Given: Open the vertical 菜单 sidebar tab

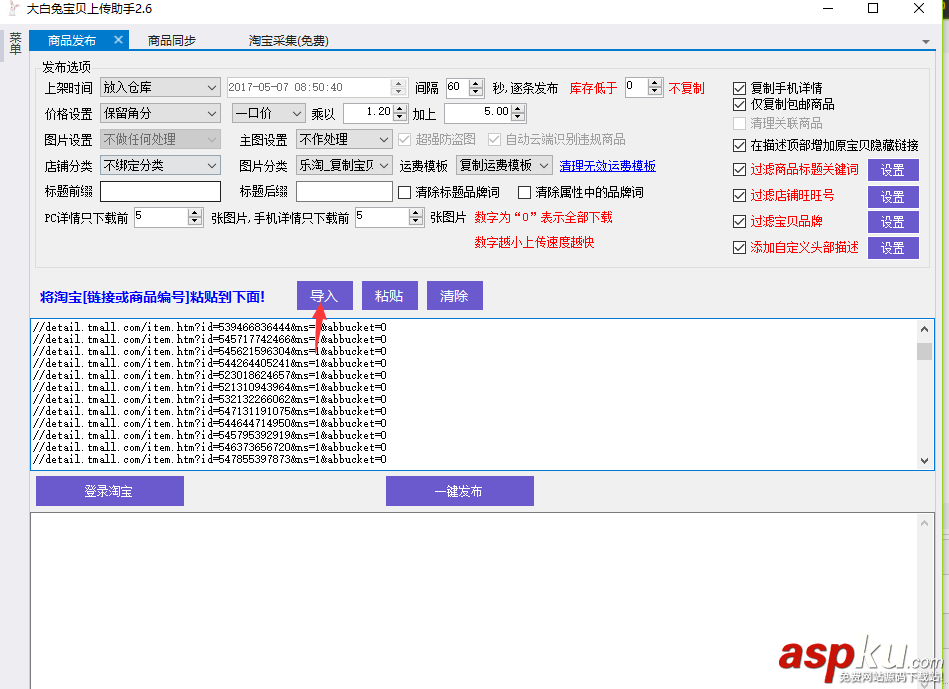Looking at the screenshot, I should pyautogui.click(x=15, y=44).
